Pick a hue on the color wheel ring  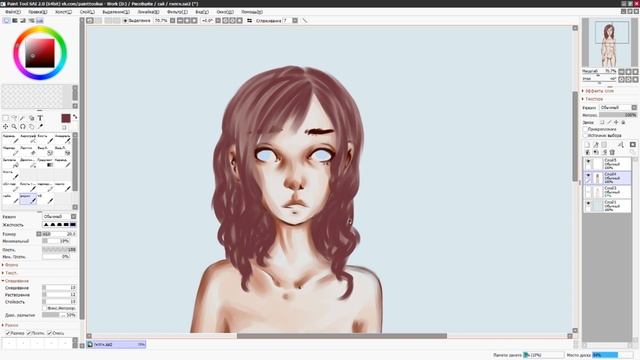coord(40,29)
